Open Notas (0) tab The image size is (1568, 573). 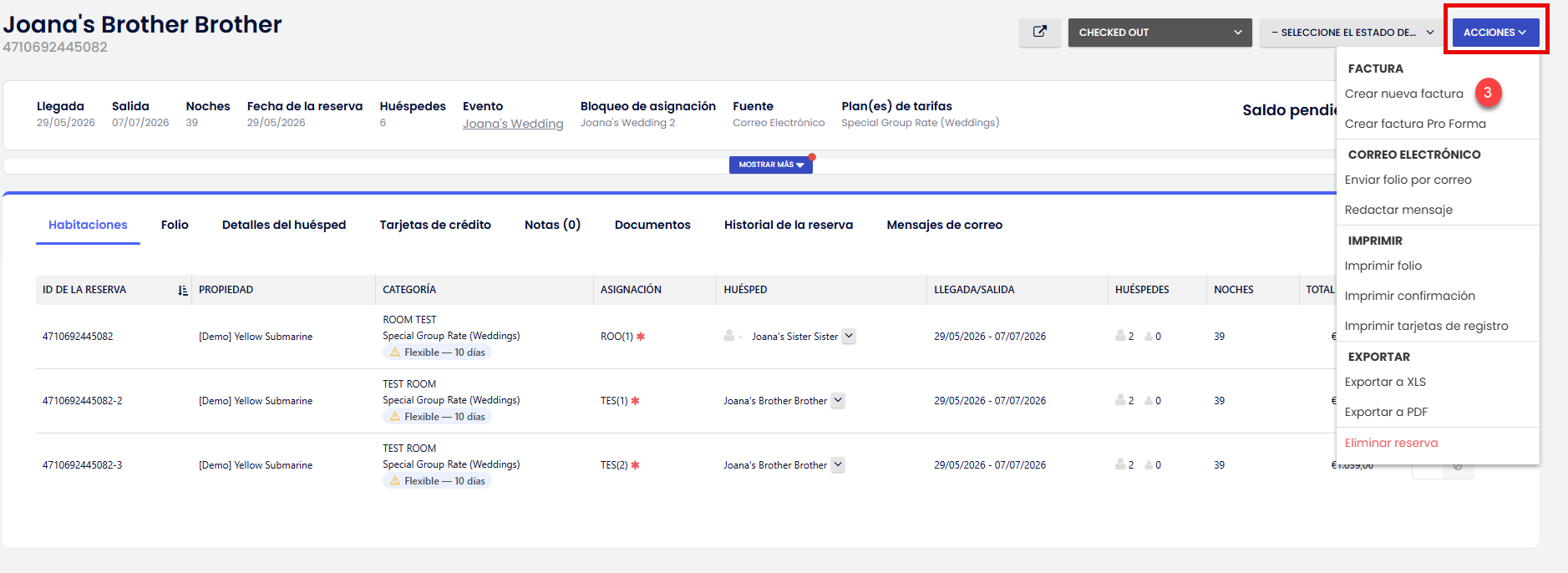coord(552,225)
